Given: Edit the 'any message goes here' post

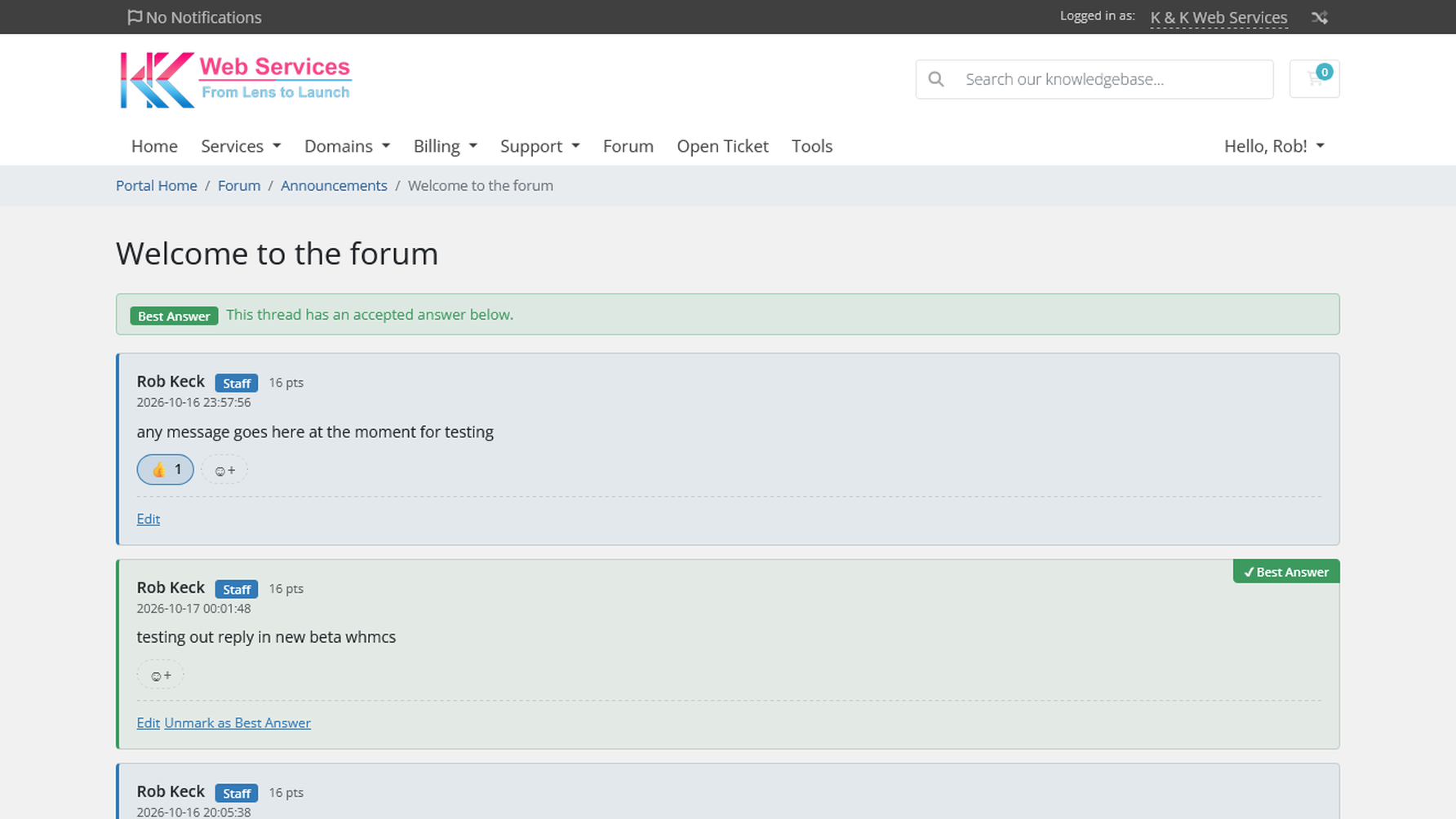Looking at the screenshot, I should point(148,519).
